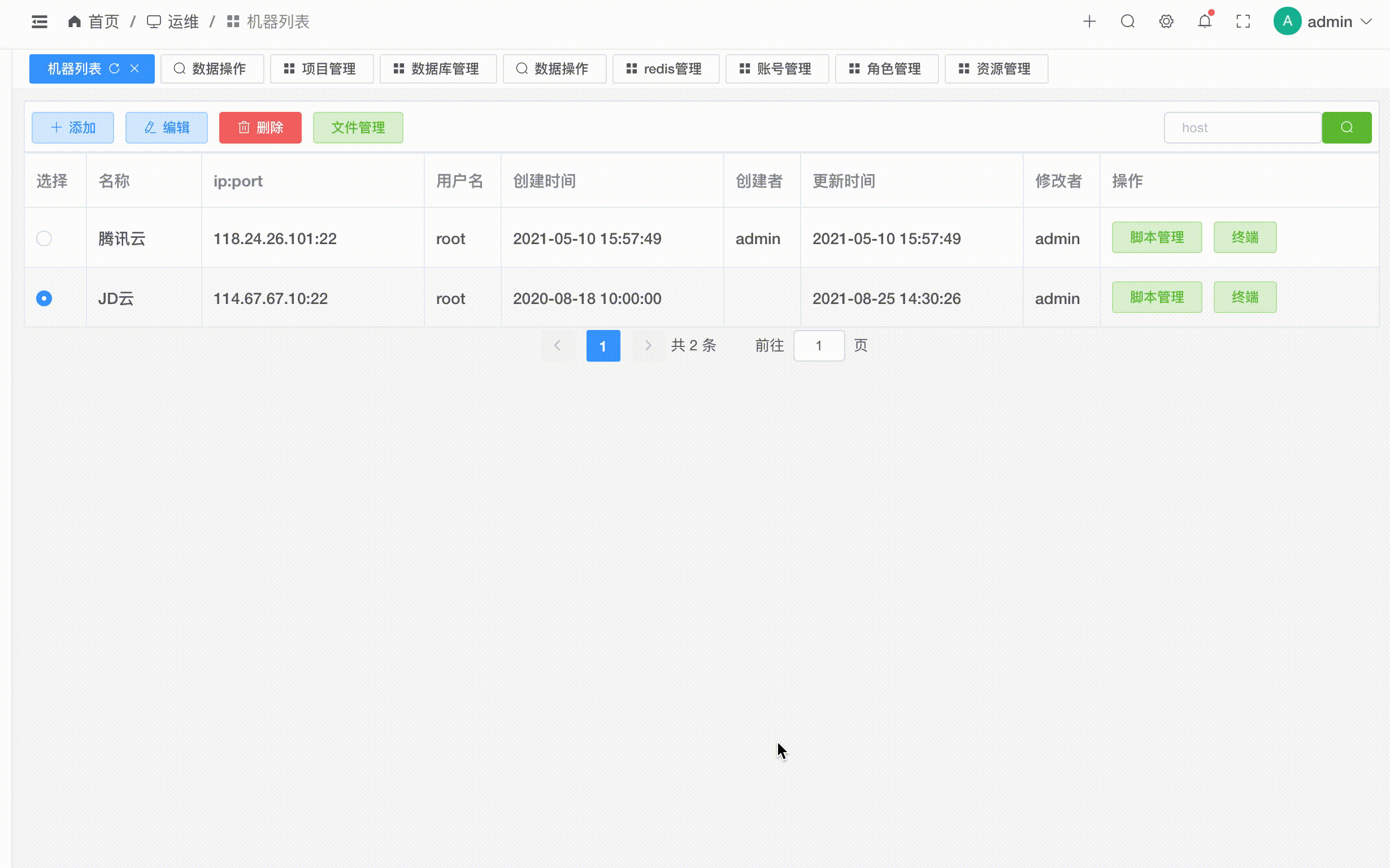Close the 机器列表 tab
The height and width of the screenshot is (868, 1390).
[x=135, y=68]
